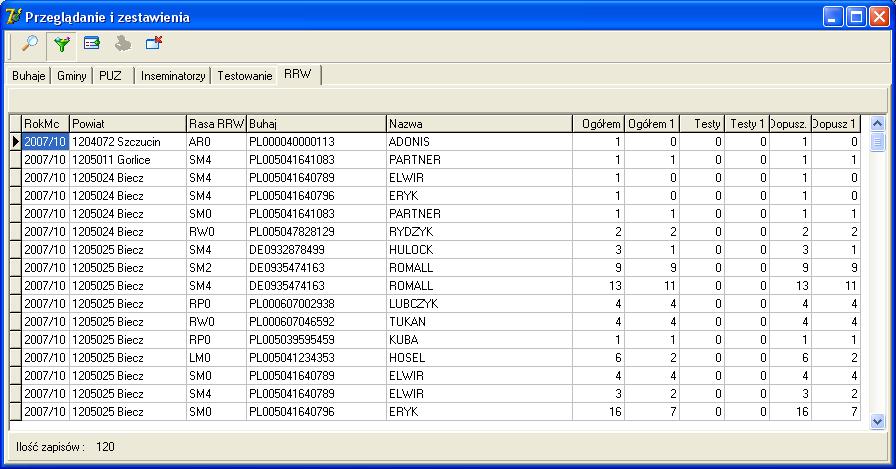Image resolution: width=896 pixels, height=469 pixels.
Task: Switch to the Gminy tab
Action: pos(72,76)
